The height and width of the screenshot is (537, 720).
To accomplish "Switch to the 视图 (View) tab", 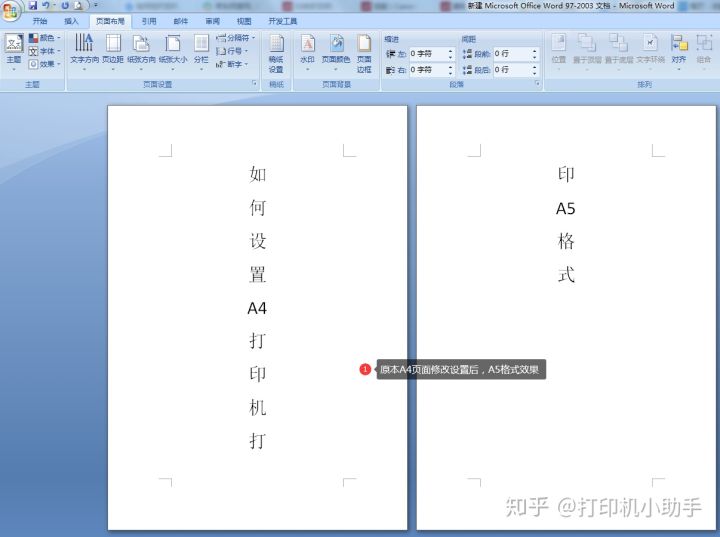I will tap(244, 21).
